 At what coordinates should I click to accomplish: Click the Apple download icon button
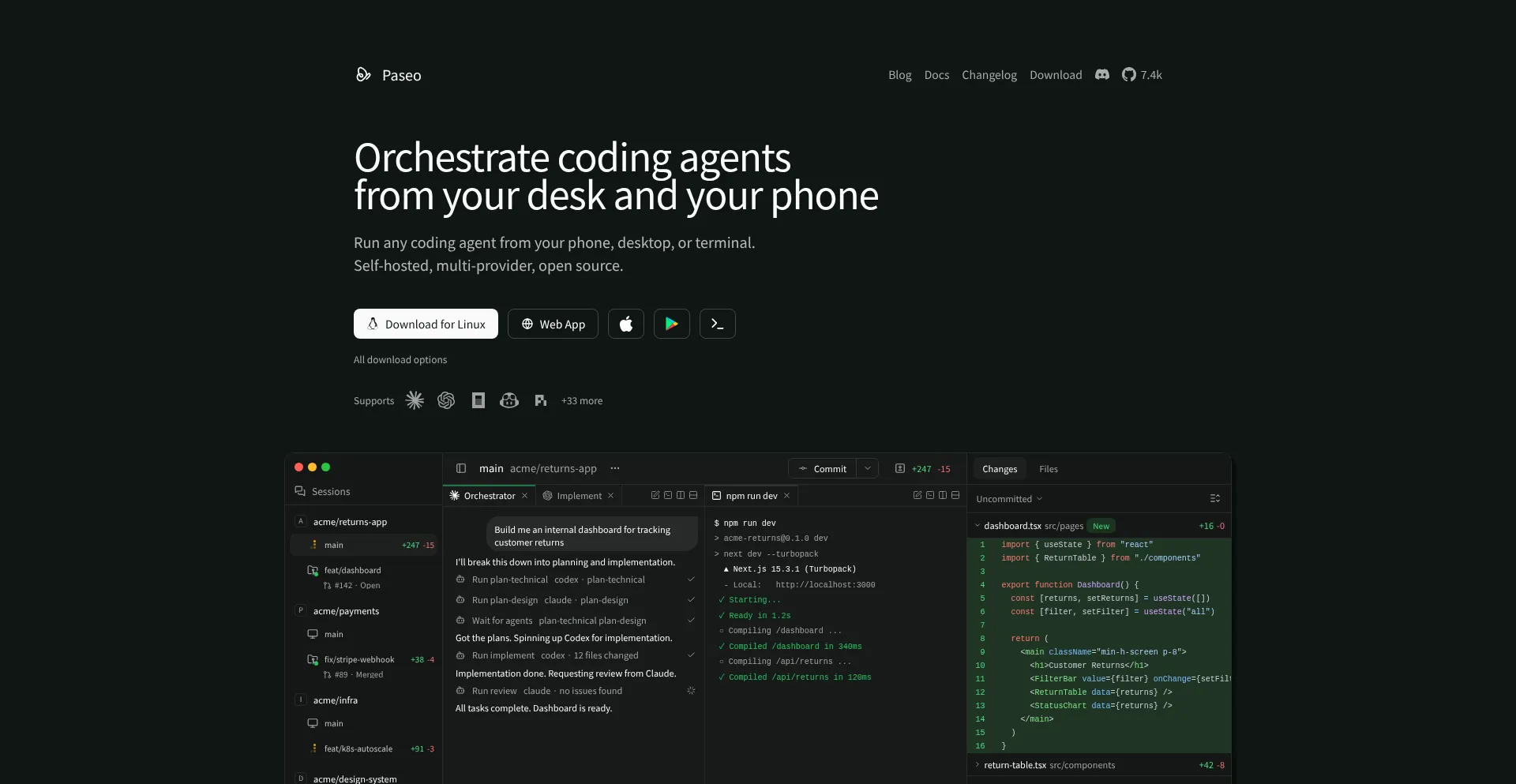(626, 324)
